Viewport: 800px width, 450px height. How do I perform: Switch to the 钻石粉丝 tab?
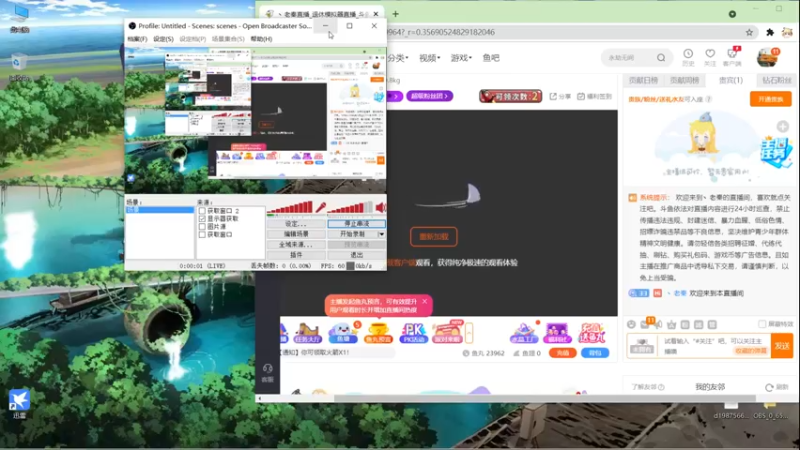click(x=777, y=81)
